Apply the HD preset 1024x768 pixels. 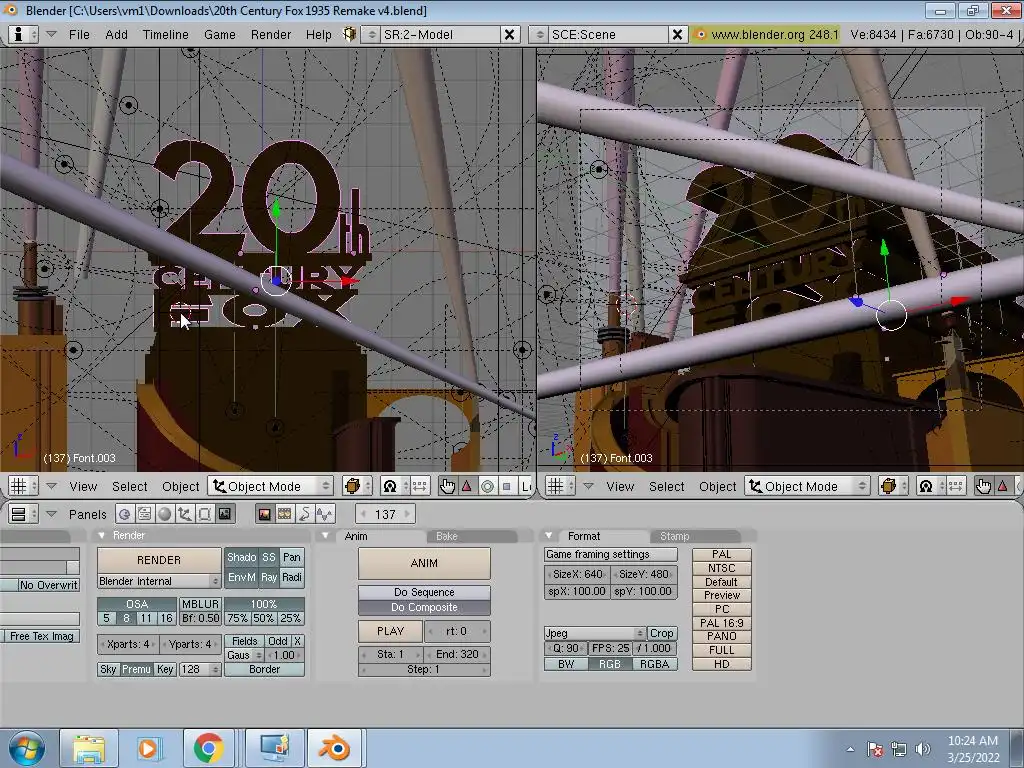(722, 664)
